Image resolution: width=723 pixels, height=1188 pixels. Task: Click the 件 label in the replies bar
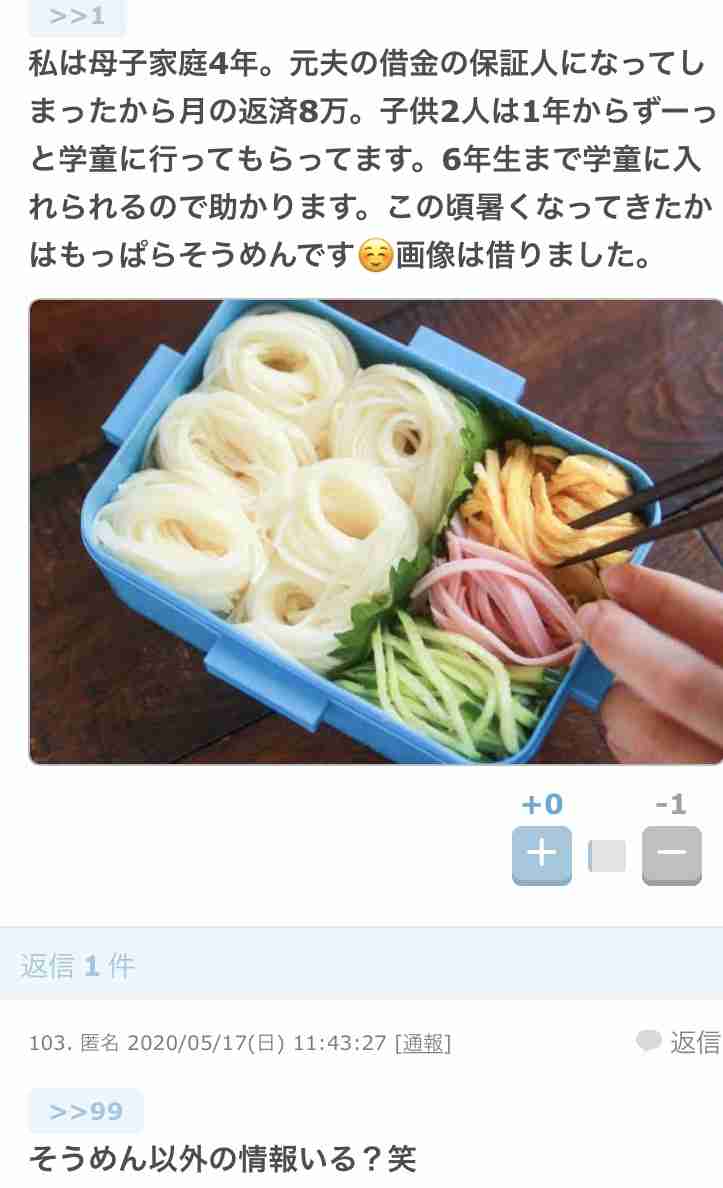[x=121, y=965]
